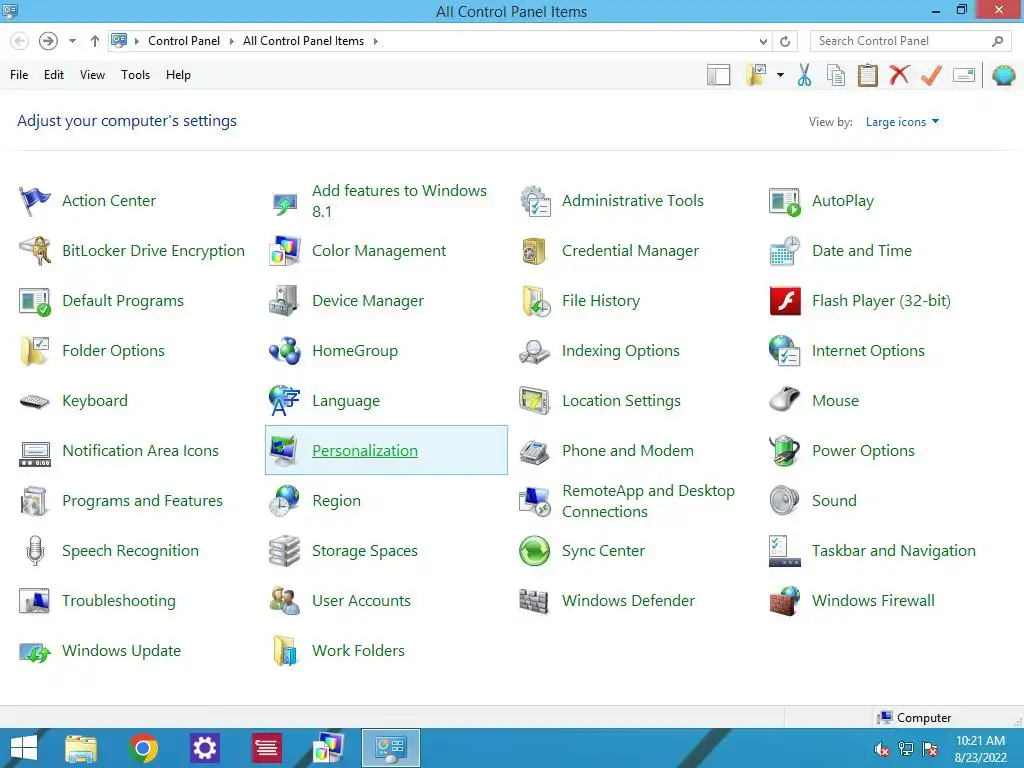Click the Language globe icon
Image resolution: width=1024 pixels, height=768 pixels.
(x=285, y=401)
